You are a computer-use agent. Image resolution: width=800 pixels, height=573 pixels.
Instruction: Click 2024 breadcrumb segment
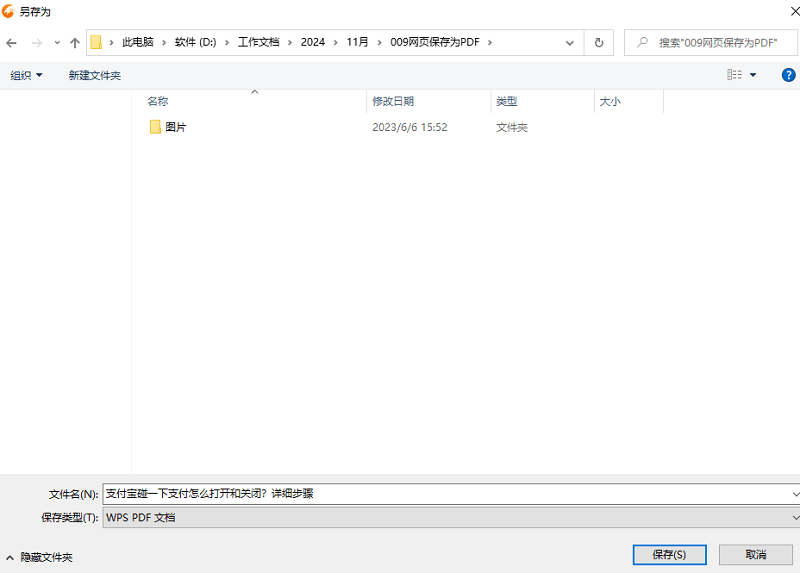pos(313,42)
